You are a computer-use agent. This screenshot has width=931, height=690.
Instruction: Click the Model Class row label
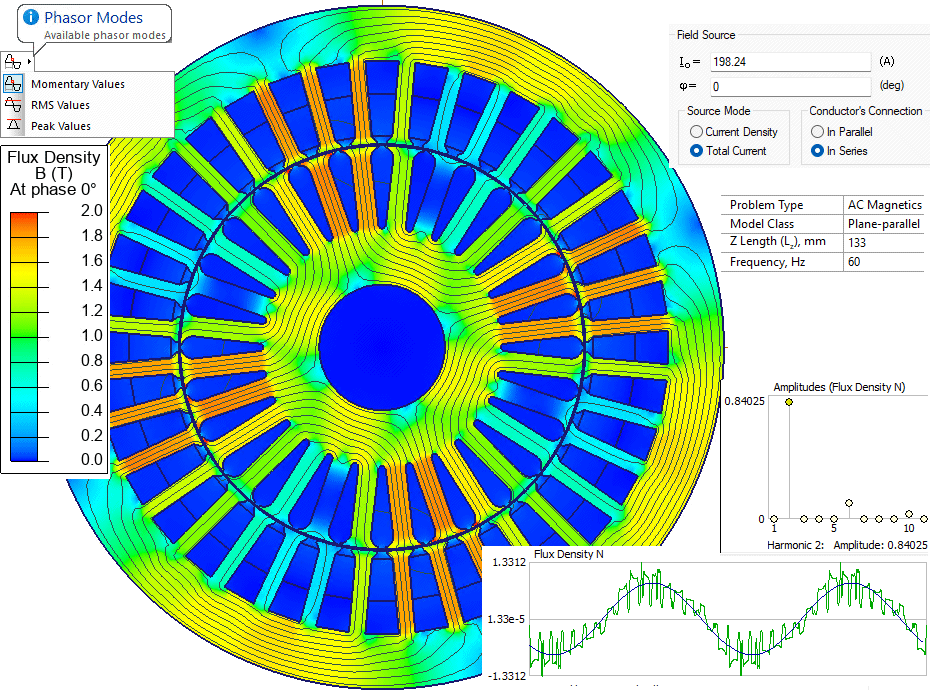pos(762,224)
